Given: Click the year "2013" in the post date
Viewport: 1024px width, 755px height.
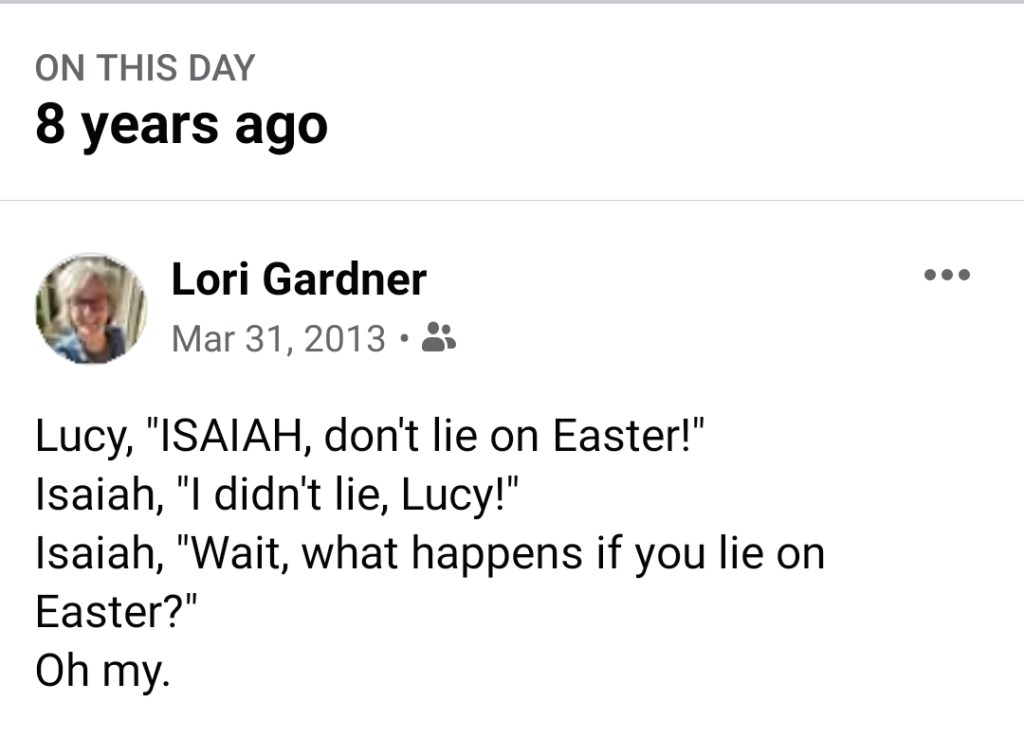Looking at the screenshot, I should (344, 339).
